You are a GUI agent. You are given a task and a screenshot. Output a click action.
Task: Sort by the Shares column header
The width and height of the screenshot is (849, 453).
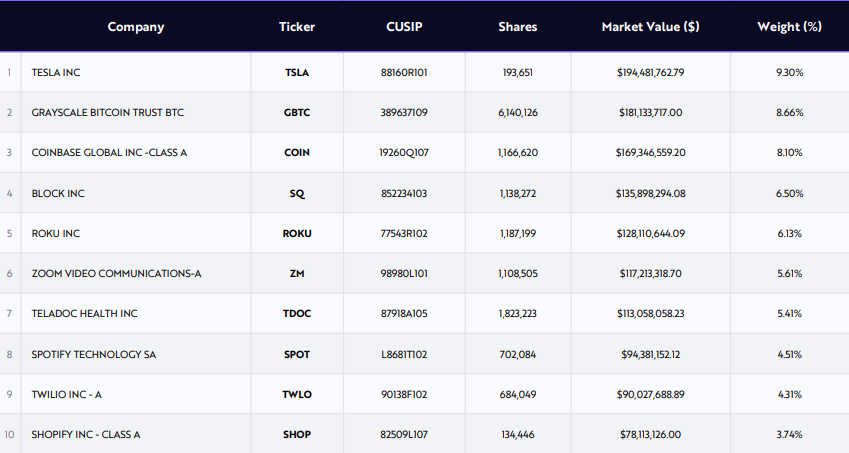(x=518, y=27)
